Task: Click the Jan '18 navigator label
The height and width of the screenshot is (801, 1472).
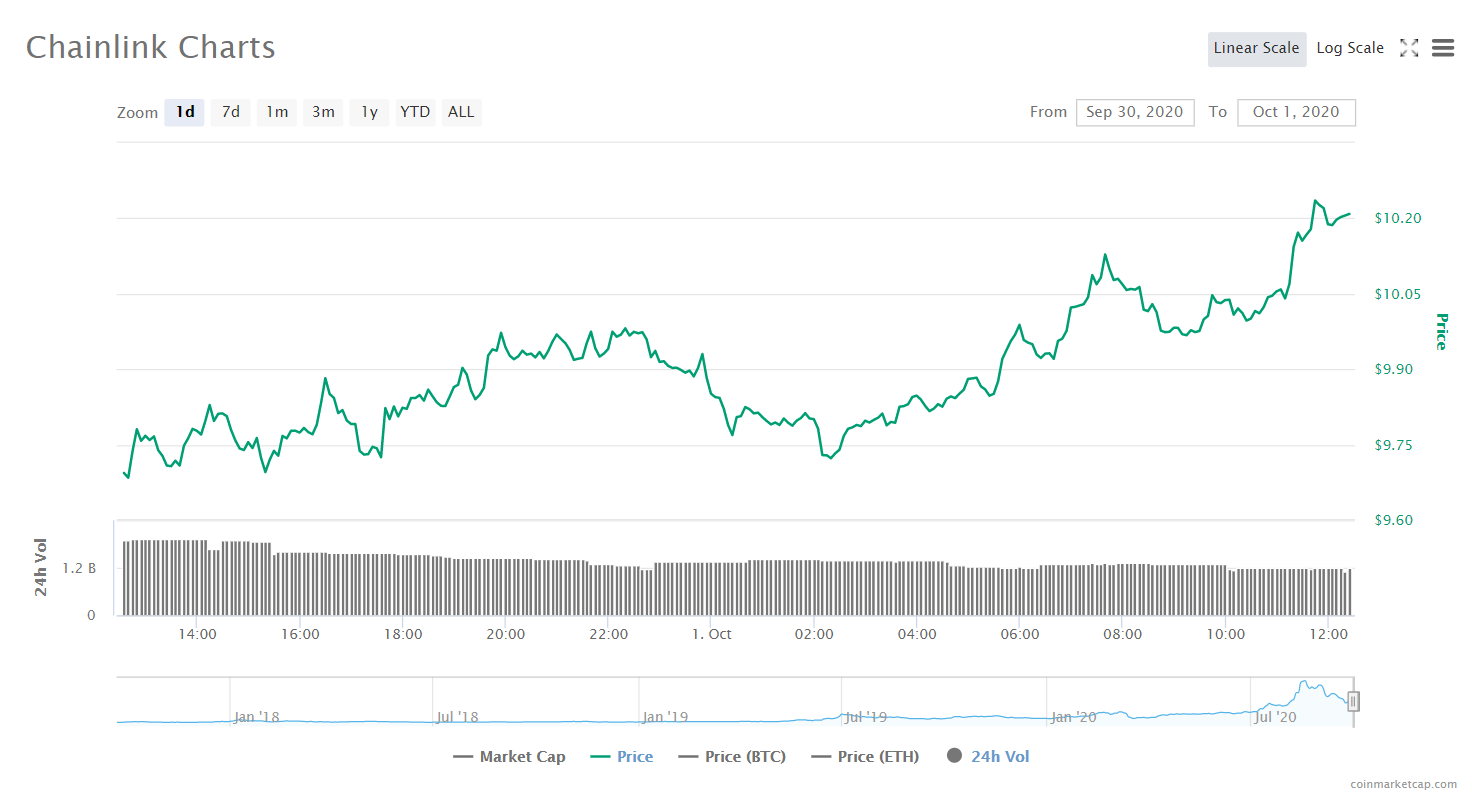Action: pyautogui.click(x=256, y=717)
